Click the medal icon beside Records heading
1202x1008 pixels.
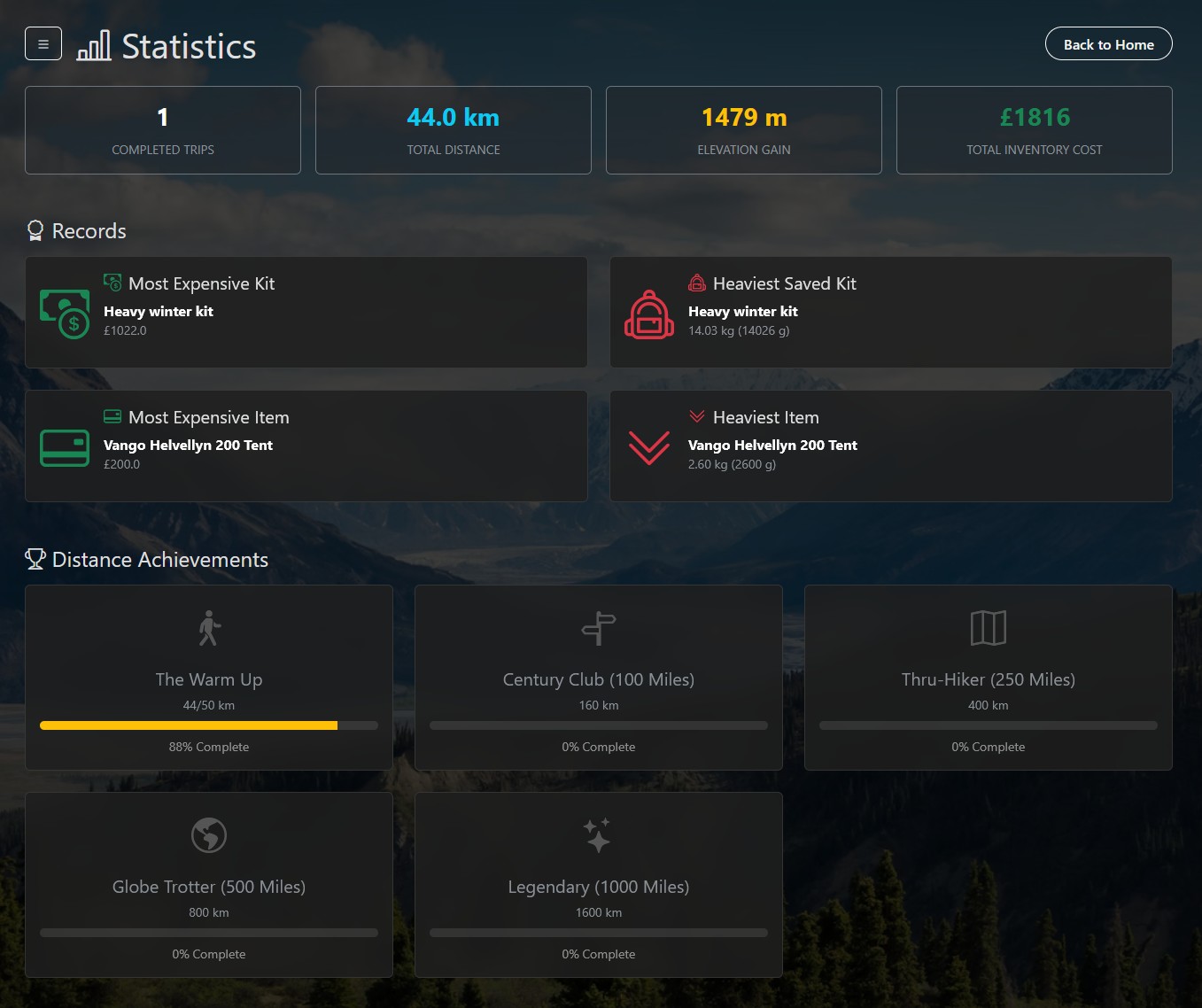[35, 229]
